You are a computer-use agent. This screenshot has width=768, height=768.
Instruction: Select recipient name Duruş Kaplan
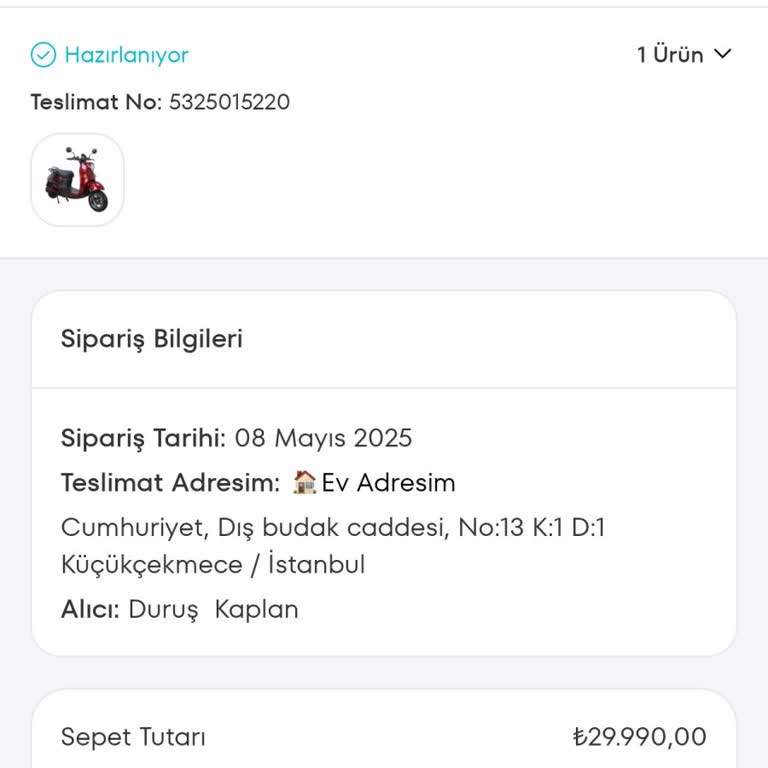(213, 609)
